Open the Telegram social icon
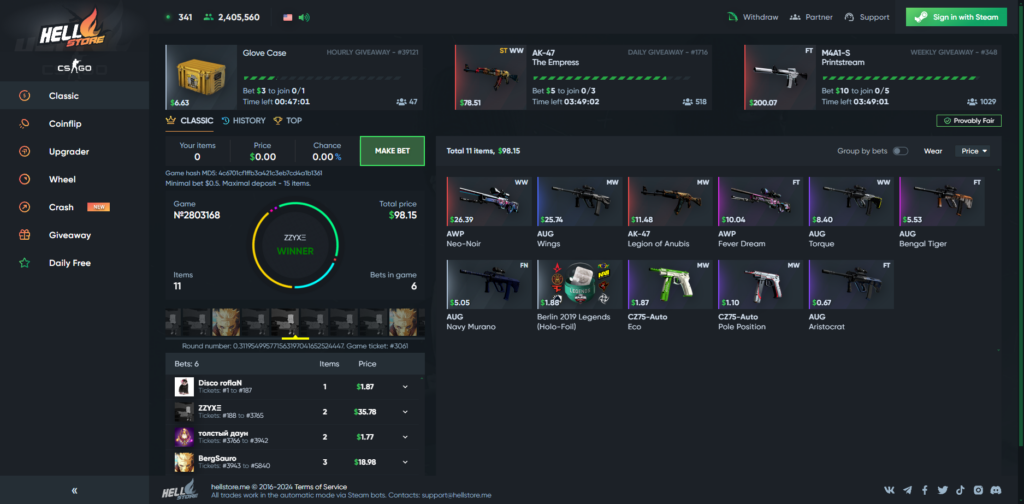Image resolution: width=1024 pixels, height=504 pixels. pos(907,490)
